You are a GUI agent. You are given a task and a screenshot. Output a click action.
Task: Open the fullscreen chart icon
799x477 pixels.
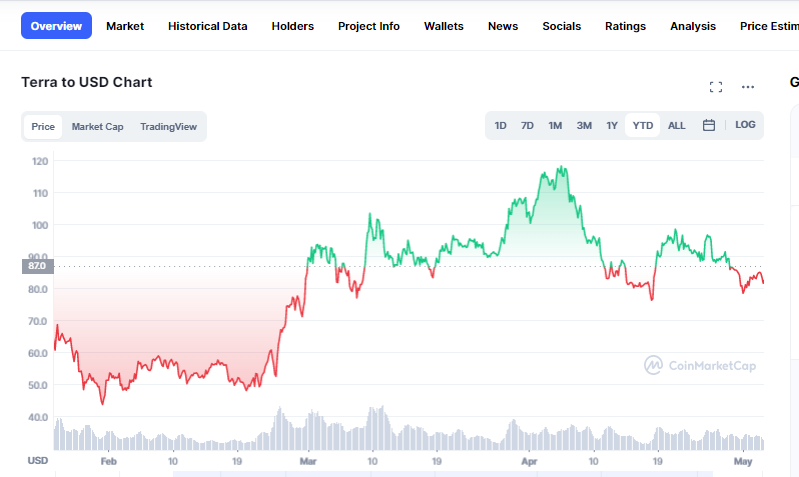pyautogui.click(x=716, y=87)
